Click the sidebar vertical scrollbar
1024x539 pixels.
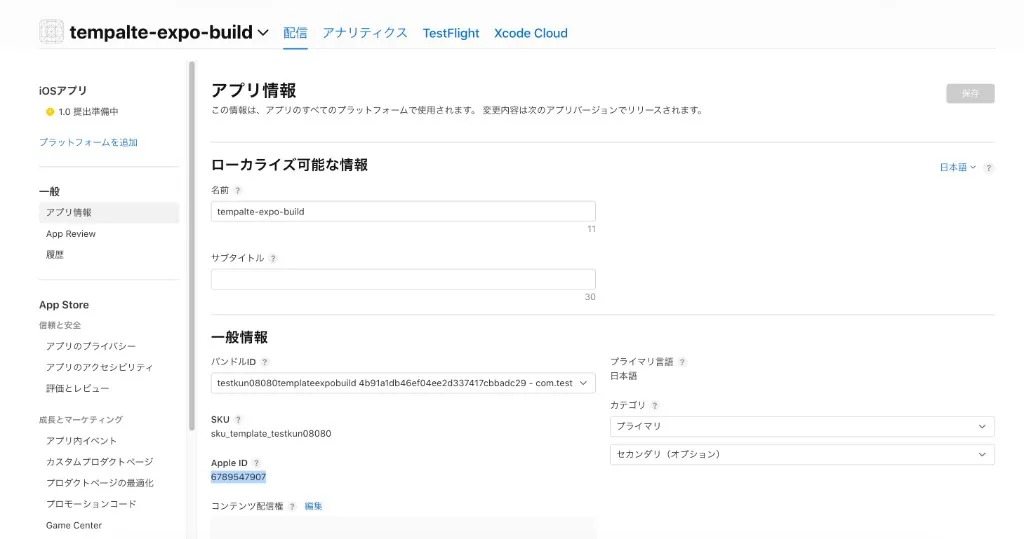pyautogui.click(x=192, y=245)
